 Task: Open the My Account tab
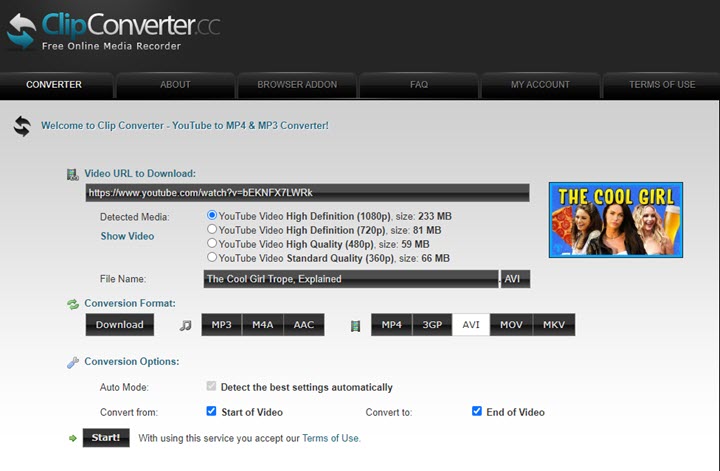coord(540,85)
